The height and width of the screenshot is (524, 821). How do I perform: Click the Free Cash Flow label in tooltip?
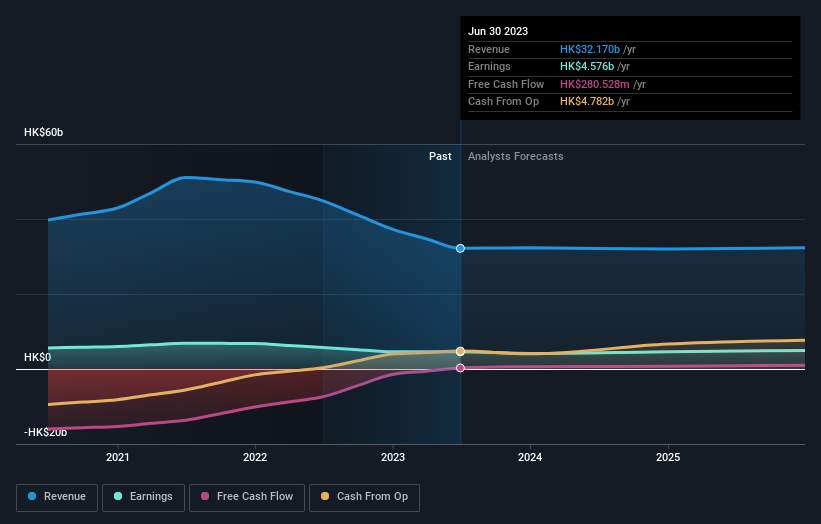(506, 84)
